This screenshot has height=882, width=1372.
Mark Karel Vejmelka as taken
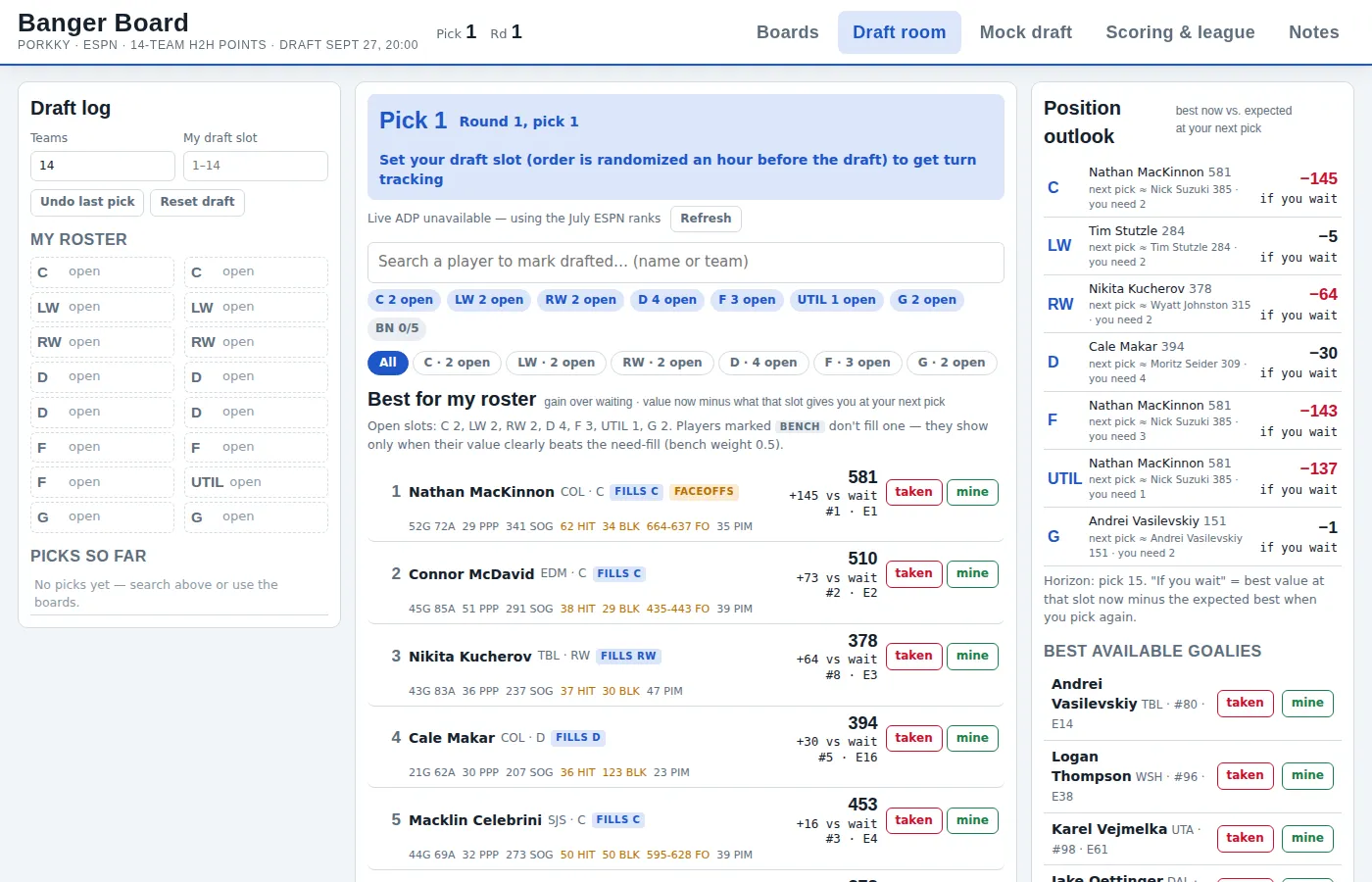(1245, 838)
